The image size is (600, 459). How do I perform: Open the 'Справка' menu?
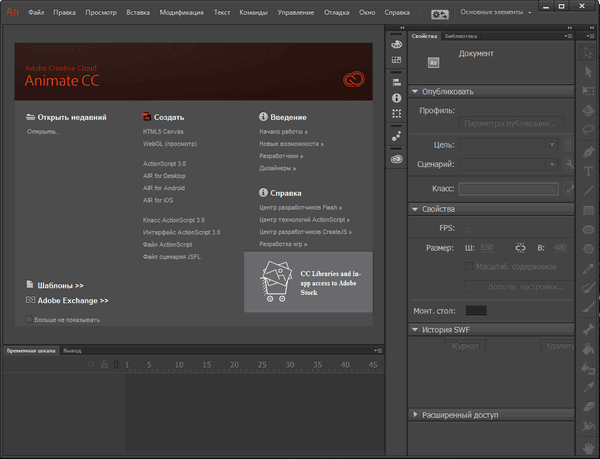(397, 13)
